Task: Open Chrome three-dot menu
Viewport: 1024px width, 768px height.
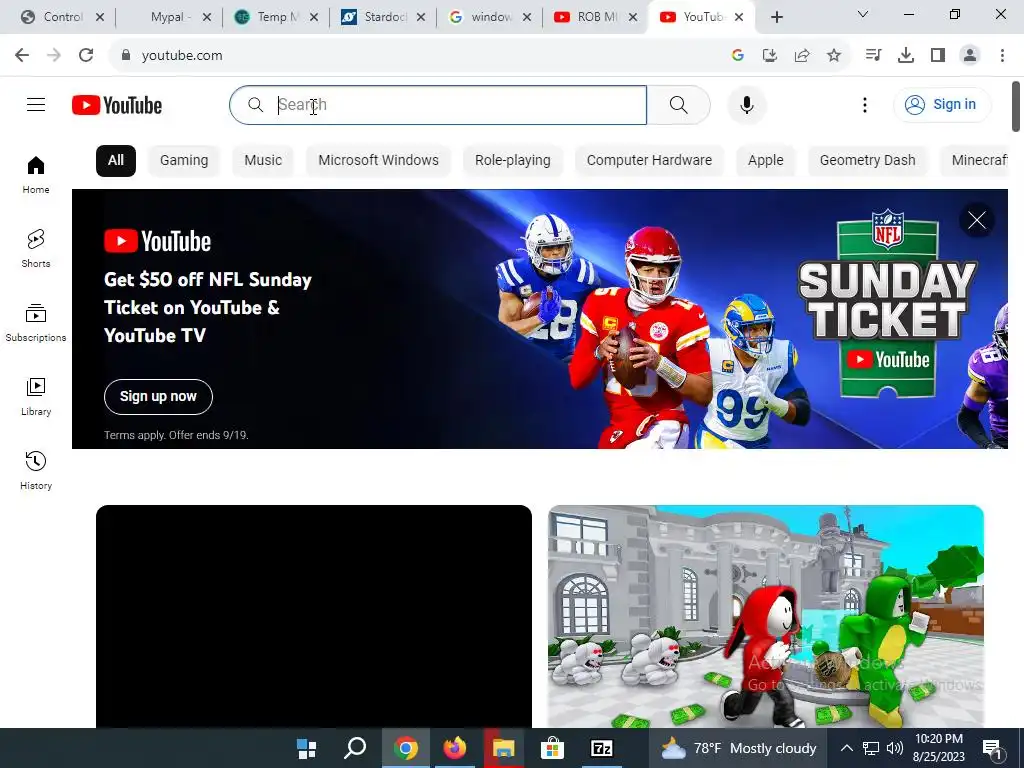Action: tap(1002, 56)
